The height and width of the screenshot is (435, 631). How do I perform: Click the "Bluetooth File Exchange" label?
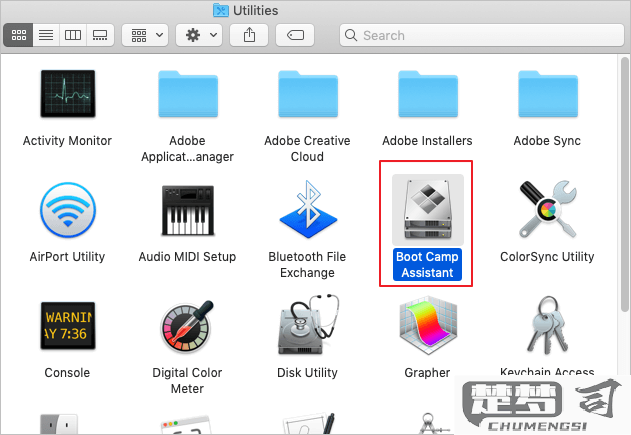click(307, 265)
